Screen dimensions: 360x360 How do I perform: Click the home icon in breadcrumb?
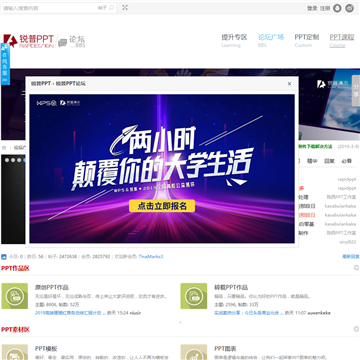(x=4, y=147)
